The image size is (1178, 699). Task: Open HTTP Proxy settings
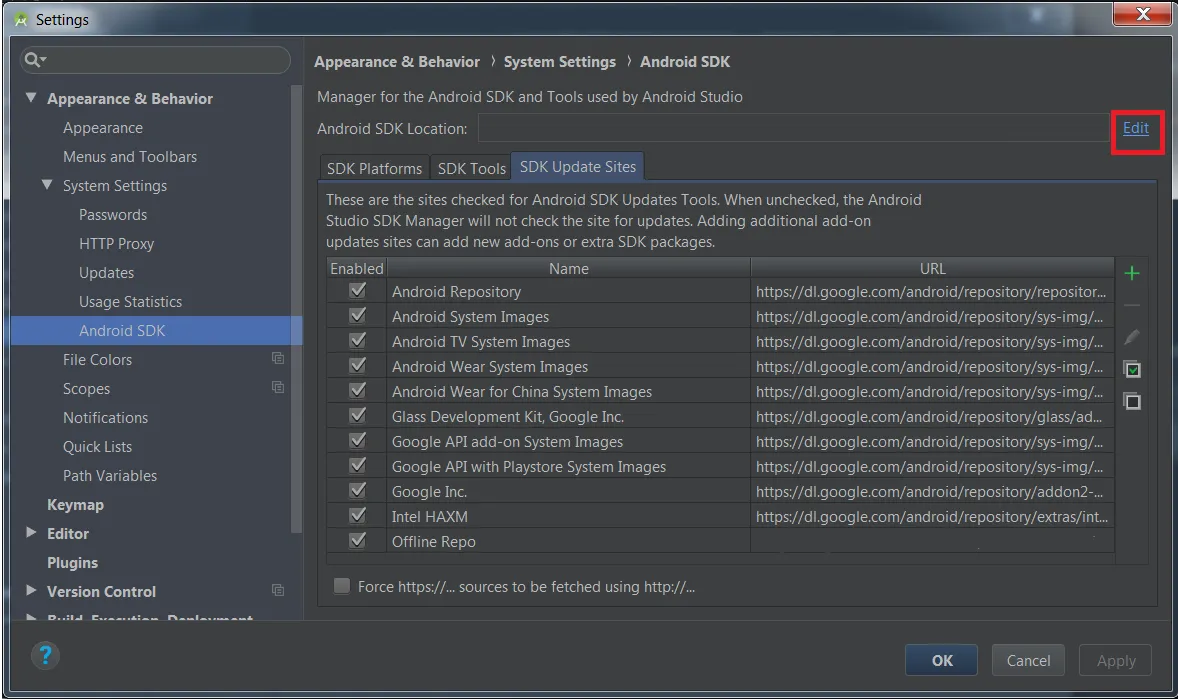(x=116, y=244)
